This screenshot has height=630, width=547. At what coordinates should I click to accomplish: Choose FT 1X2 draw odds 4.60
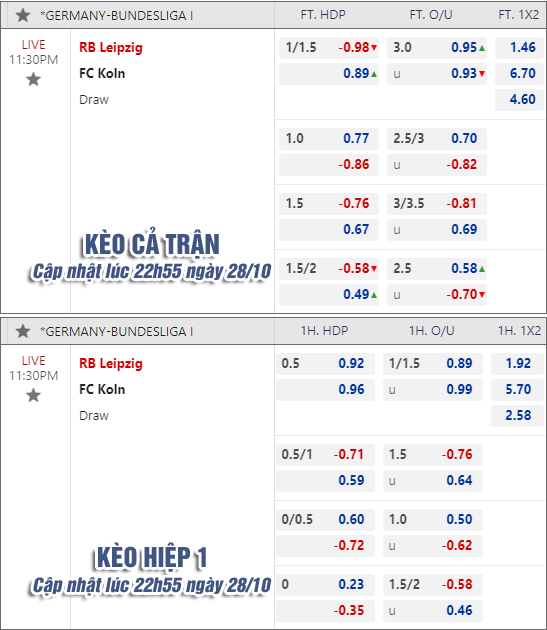click(520, 100)
